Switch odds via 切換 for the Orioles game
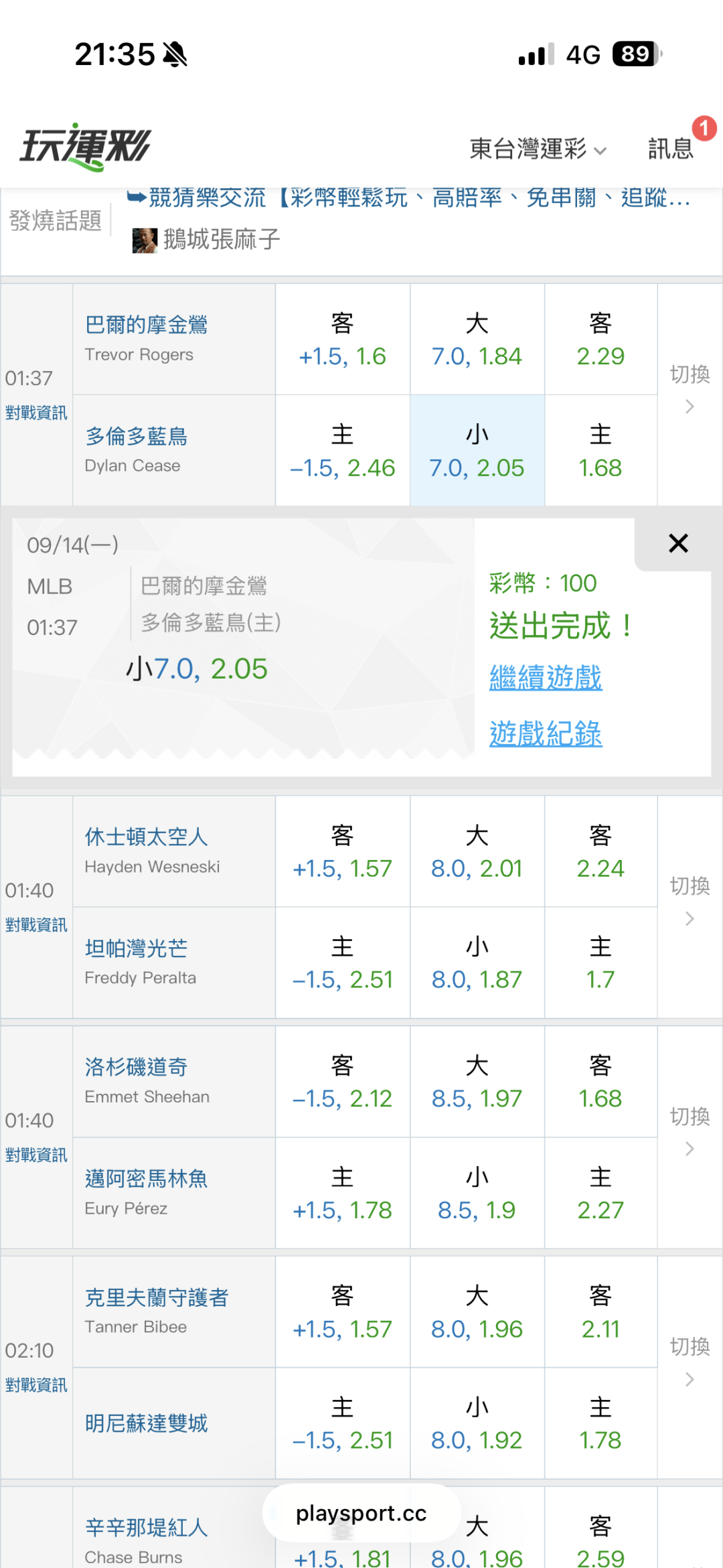Viewport: 723px width, 1568px height. [690, 388]
